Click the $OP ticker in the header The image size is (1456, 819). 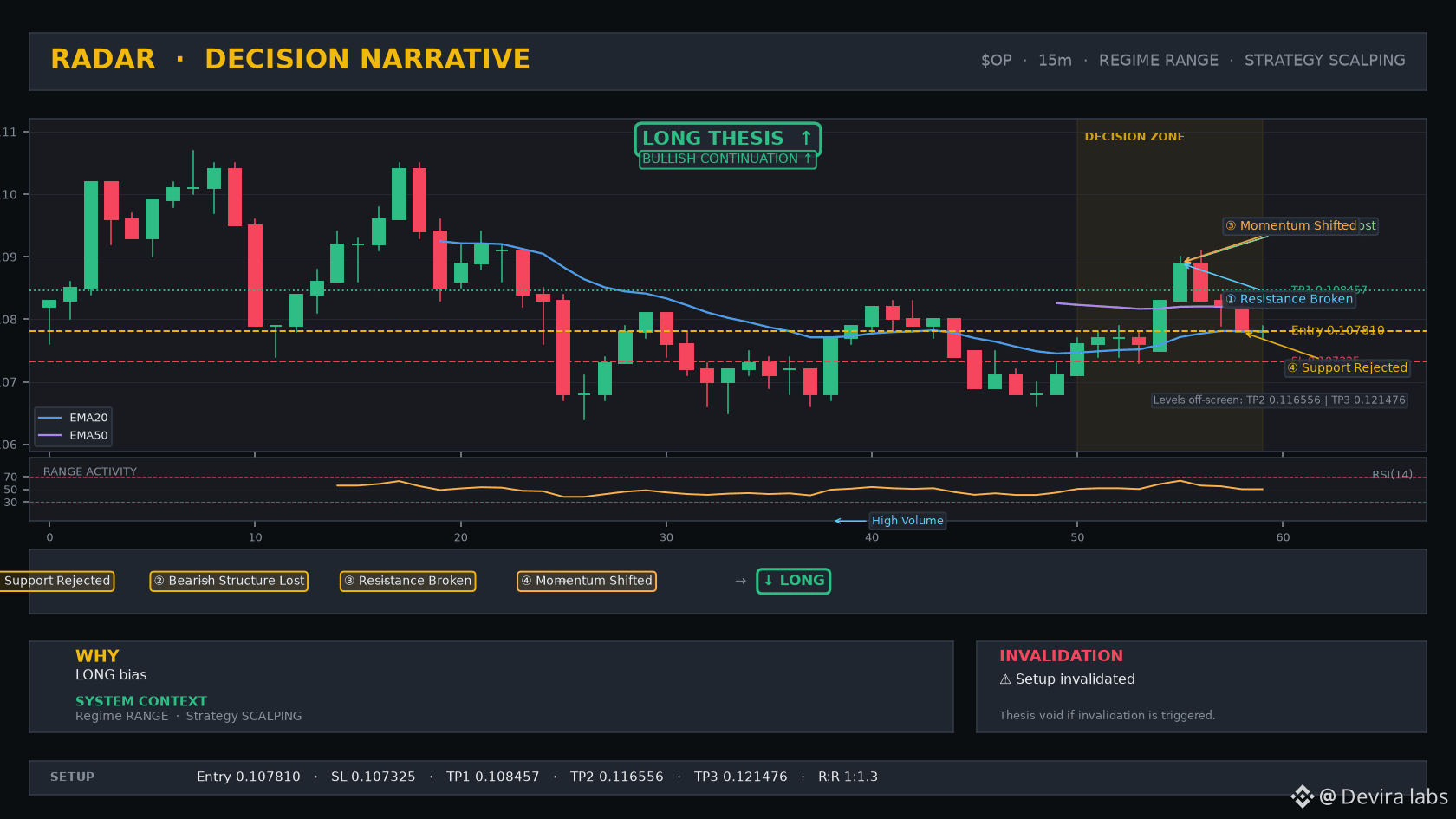pyautogui.click(x=996, y=61)
